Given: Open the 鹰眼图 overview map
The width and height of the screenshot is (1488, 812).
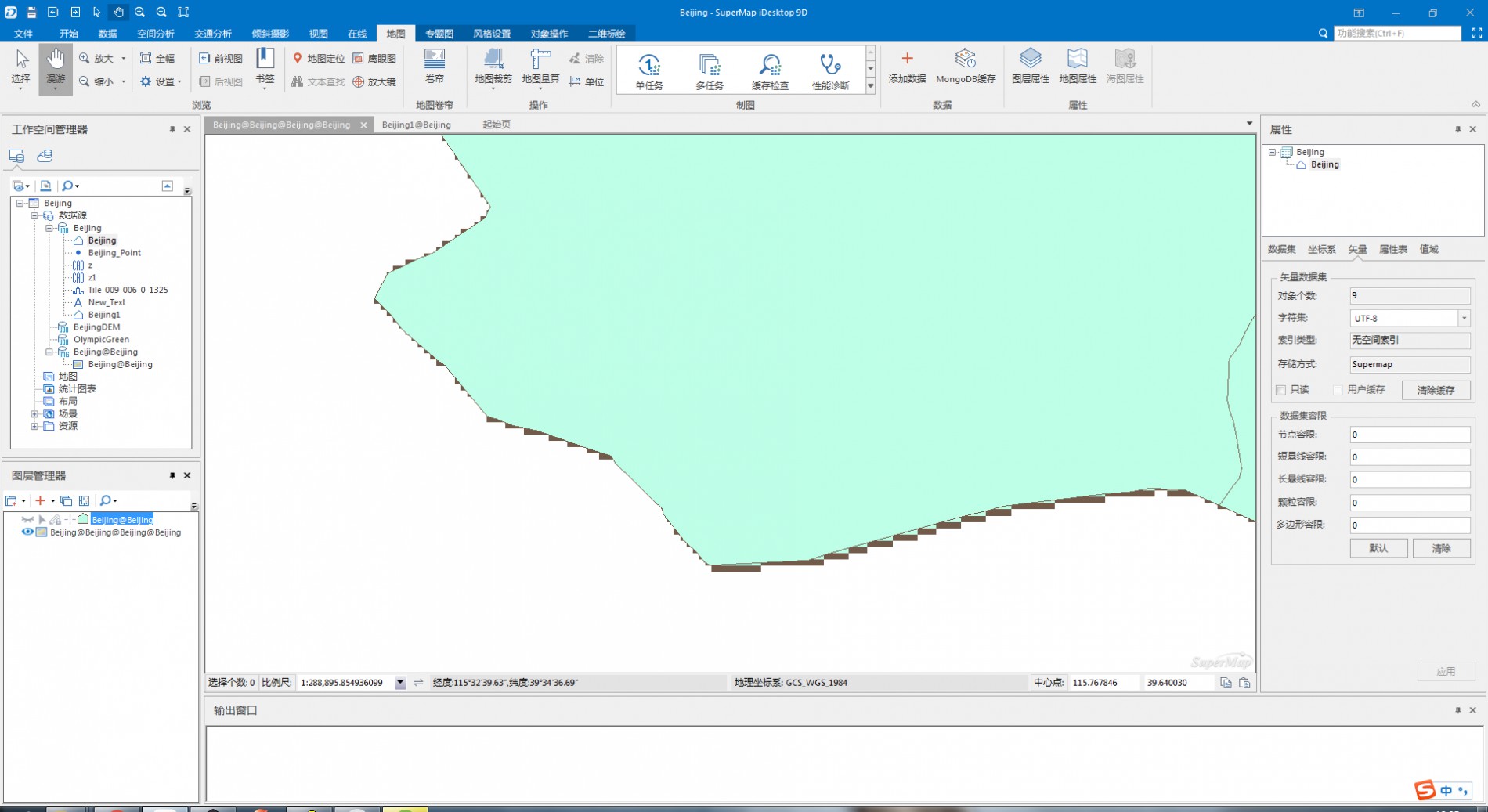Looking at the screenshot, I should [374, 58].
